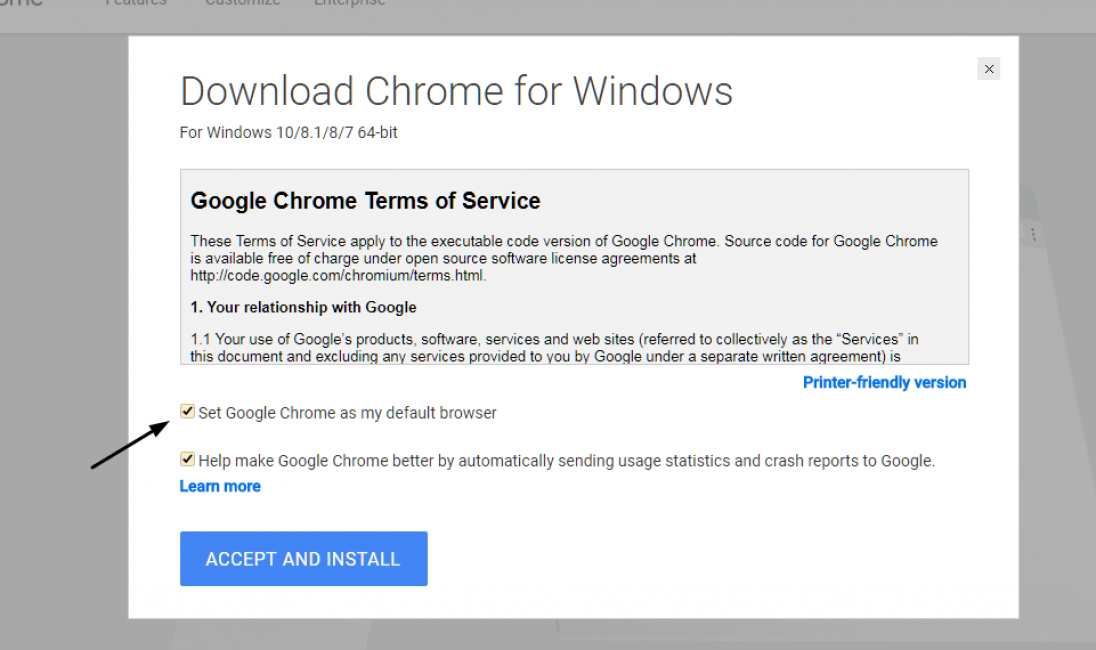Open the Features menu in top navigation

click(136, 3)
